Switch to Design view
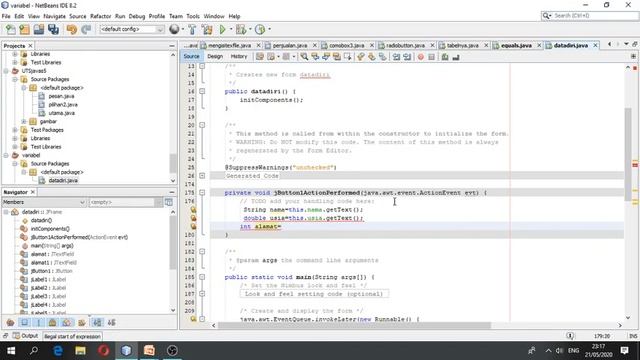 click(215, 57)
